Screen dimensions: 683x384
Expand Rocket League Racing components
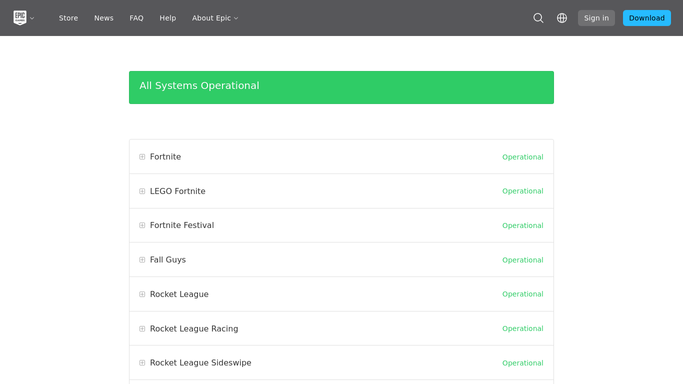pos(142,329)
